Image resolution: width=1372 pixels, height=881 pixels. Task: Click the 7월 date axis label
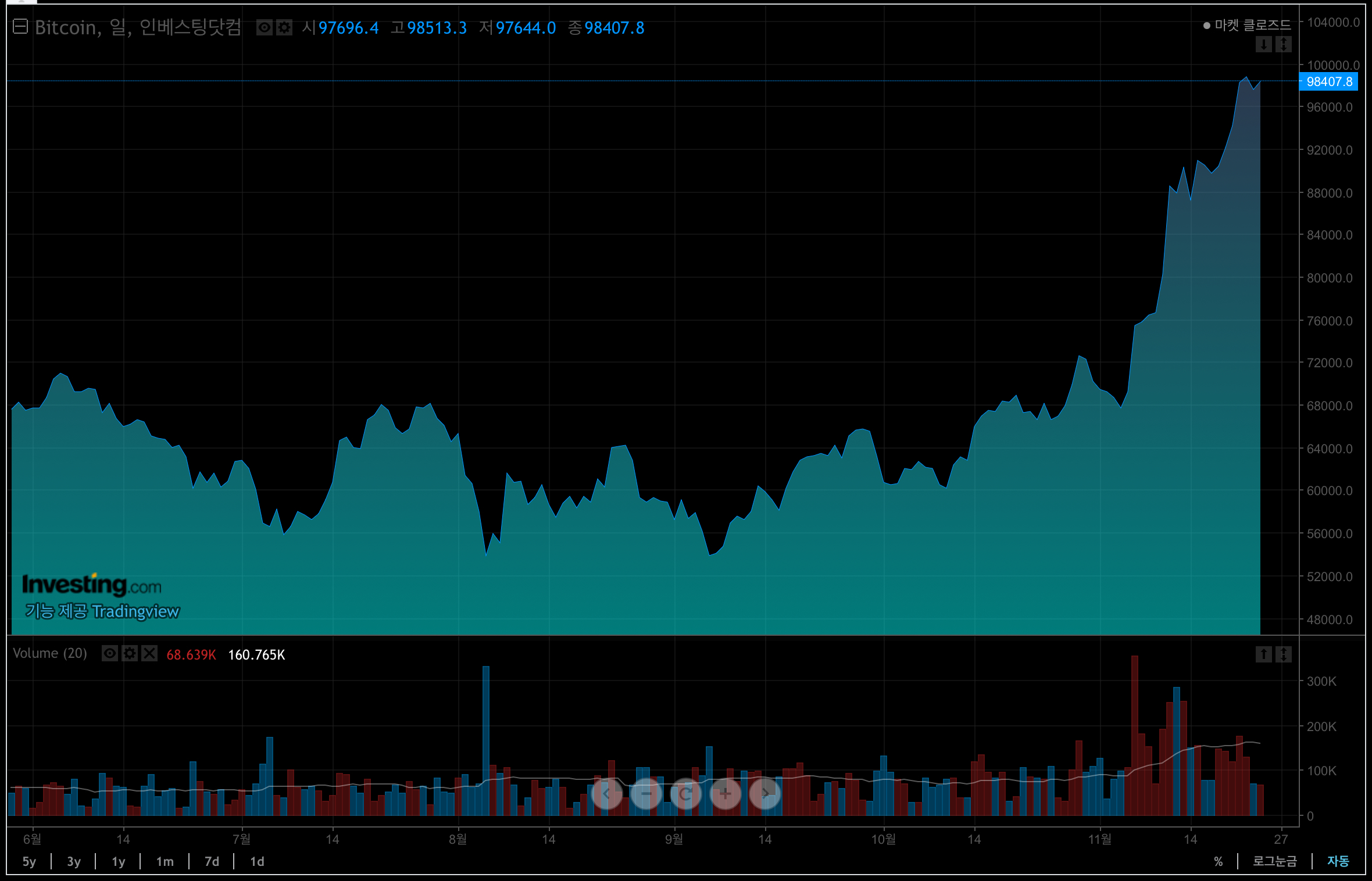[x=241, y=839]
